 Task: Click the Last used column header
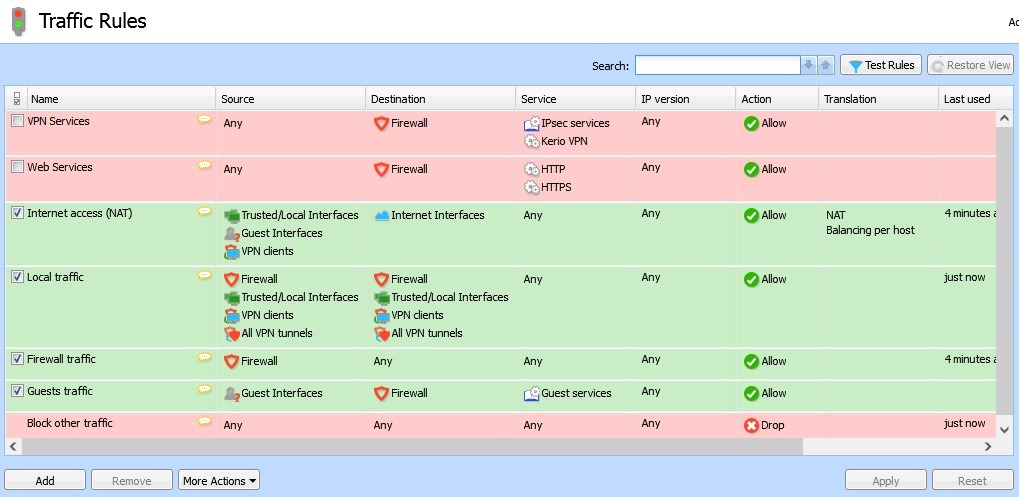966,99
